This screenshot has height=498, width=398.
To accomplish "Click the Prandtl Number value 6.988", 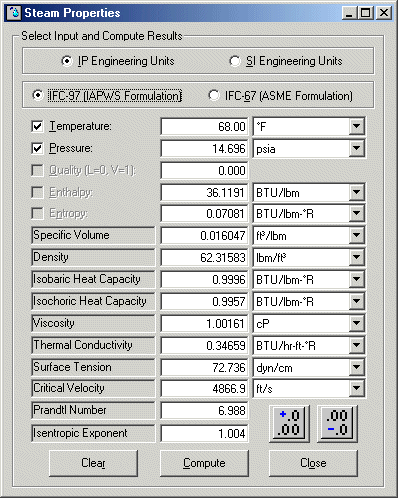I will point(204,410).
